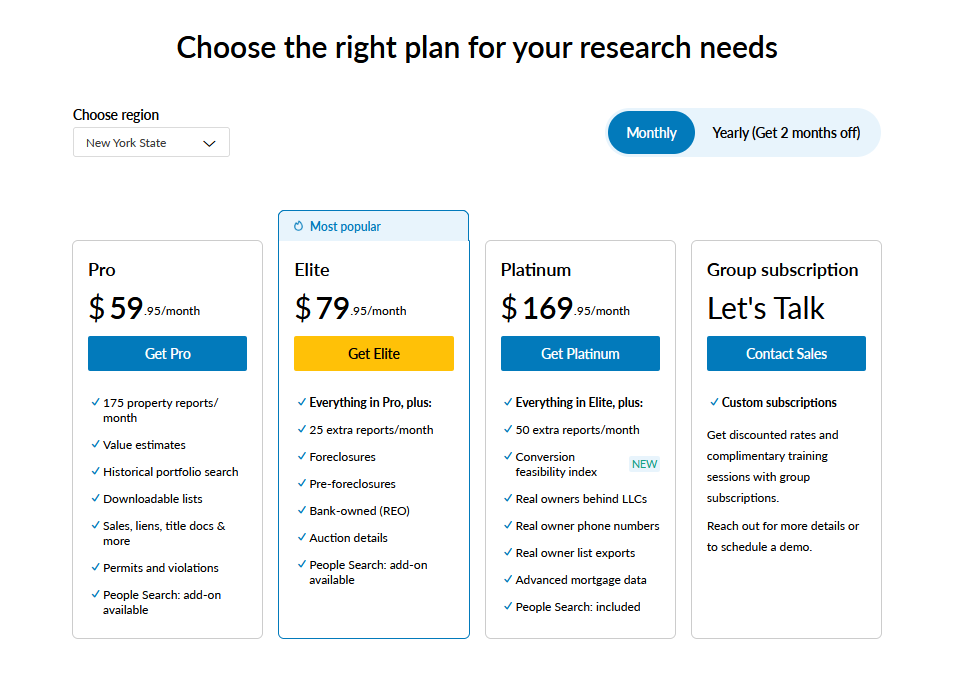
Task: Click the chevron arrow in region selector
Action: [209, 144]
